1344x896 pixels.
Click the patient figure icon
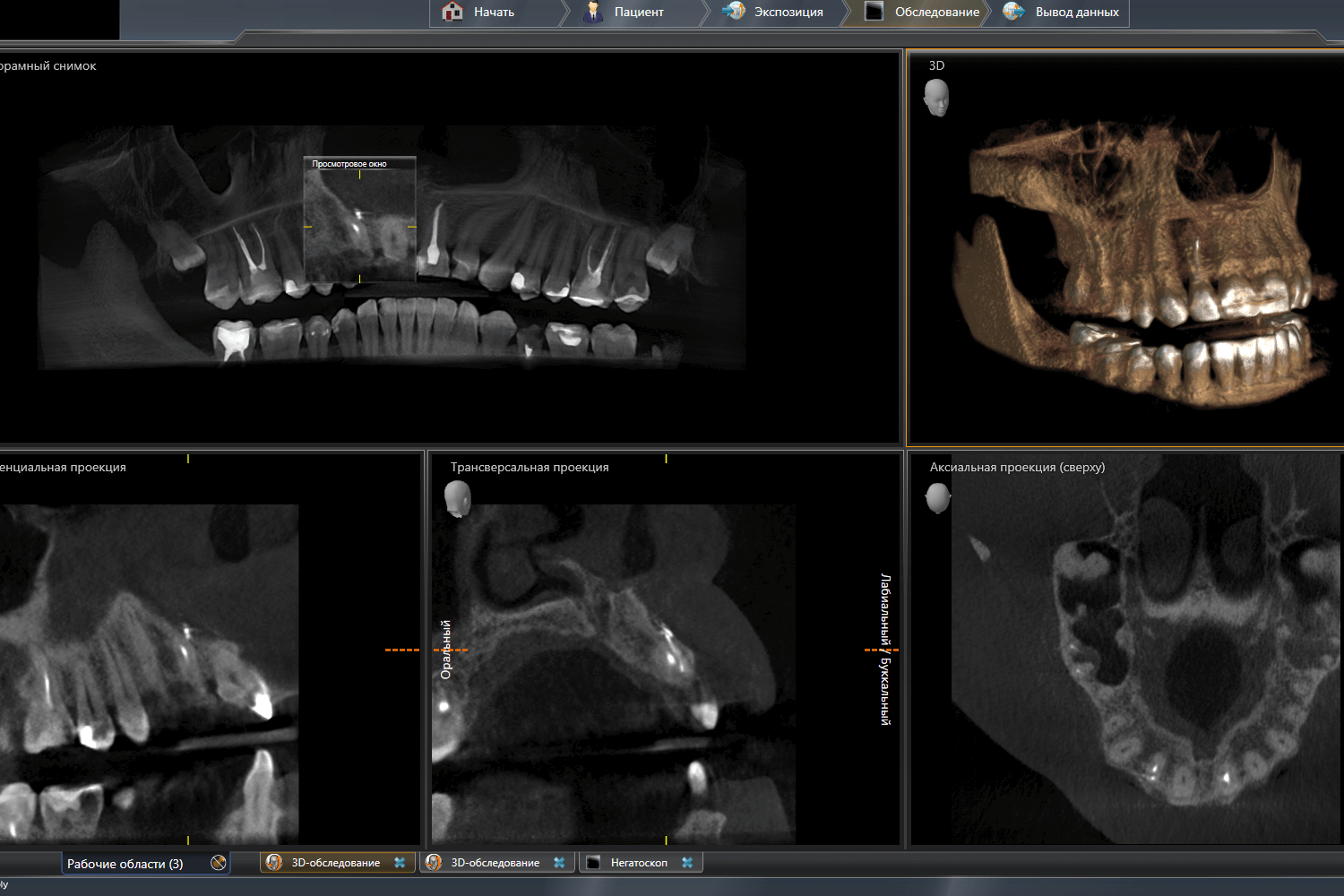[592, 12]
